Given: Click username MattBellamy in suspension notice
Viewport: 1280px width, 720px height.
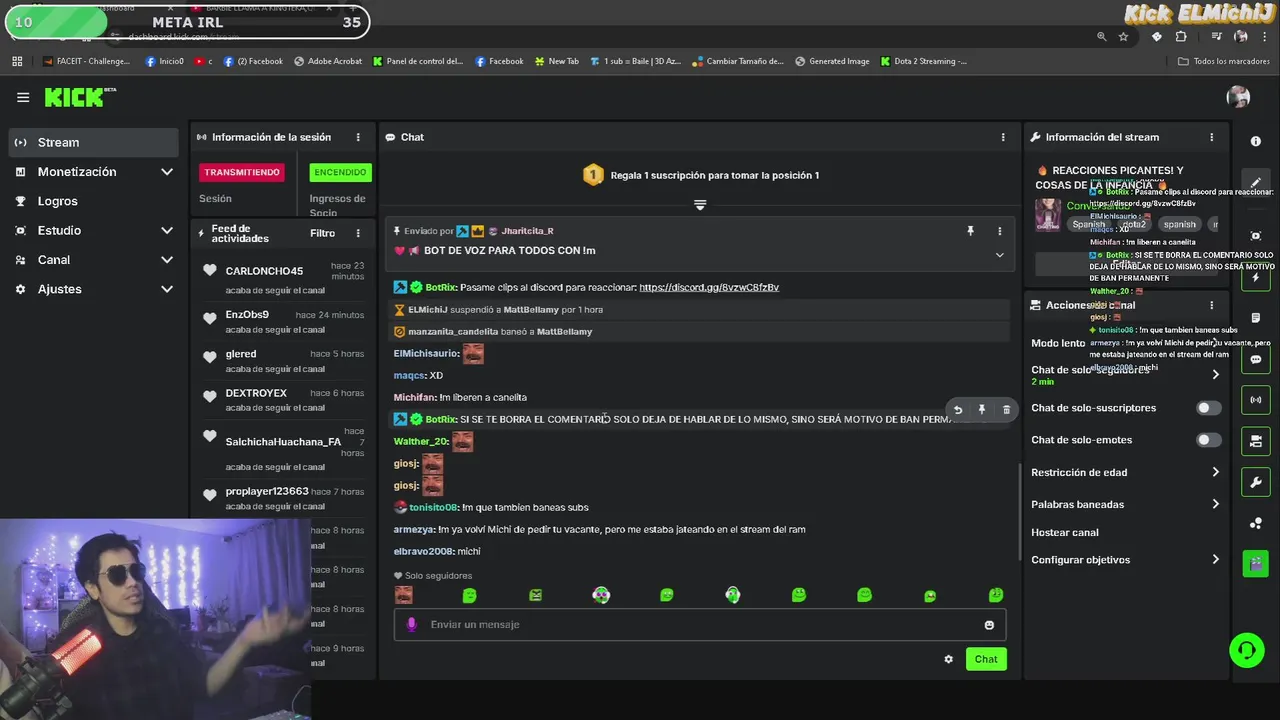Looking at the screenshot, I should 531,310.
